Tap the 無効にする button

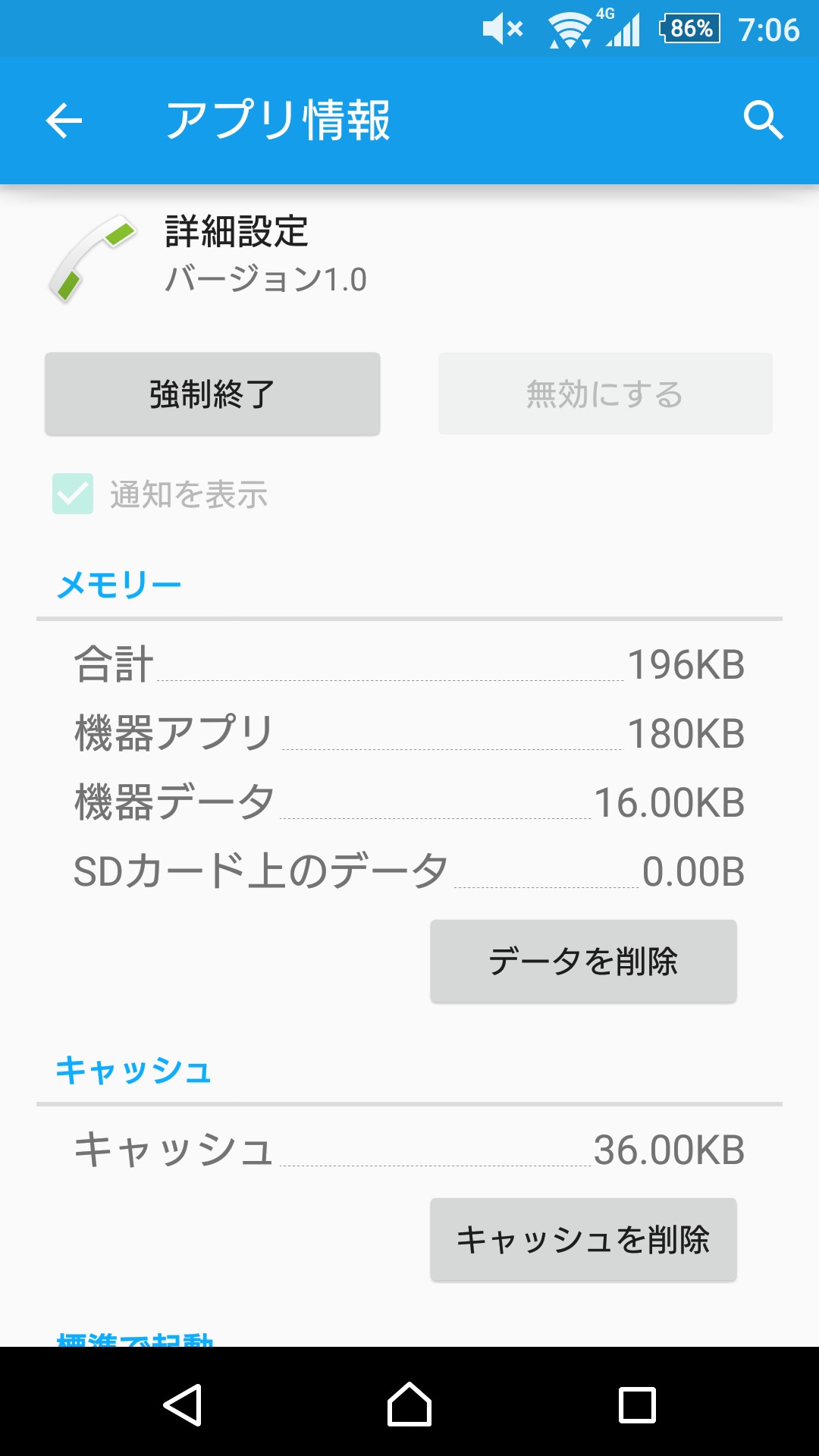pyautogui.click(x=605, y=394)
